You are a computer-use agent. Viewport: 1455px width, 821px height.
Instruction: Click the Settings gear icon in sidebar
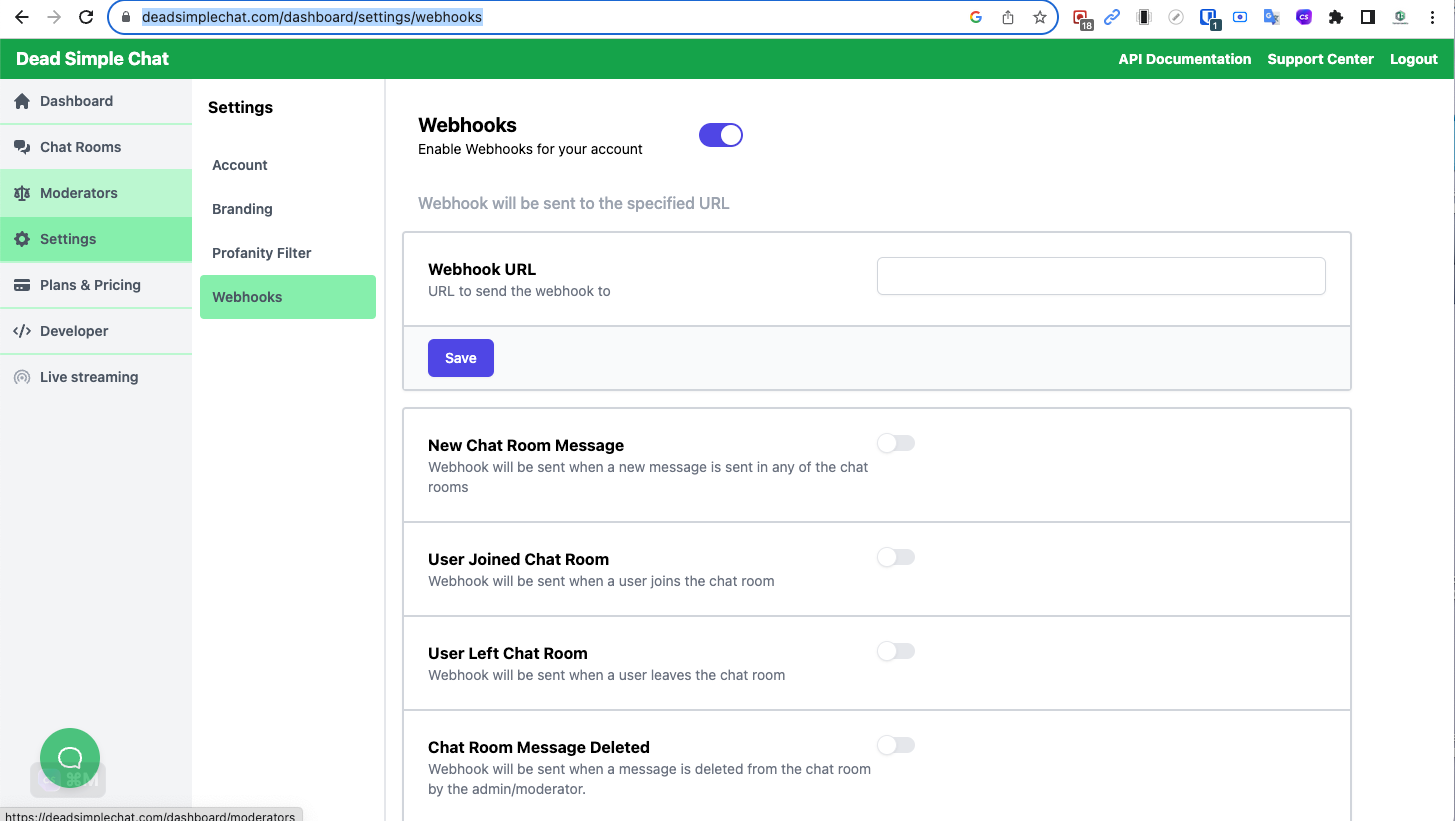click(22, 239)
